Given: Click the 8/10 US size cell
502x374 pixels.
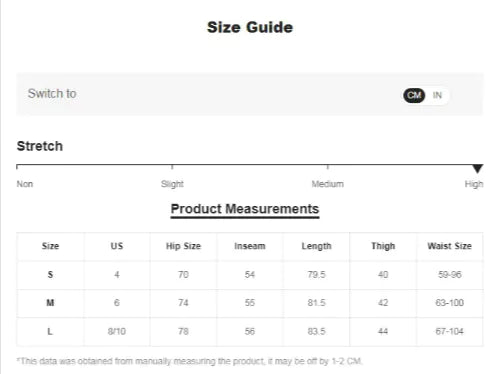Looking at the screenshot, I should click(117, 331).
